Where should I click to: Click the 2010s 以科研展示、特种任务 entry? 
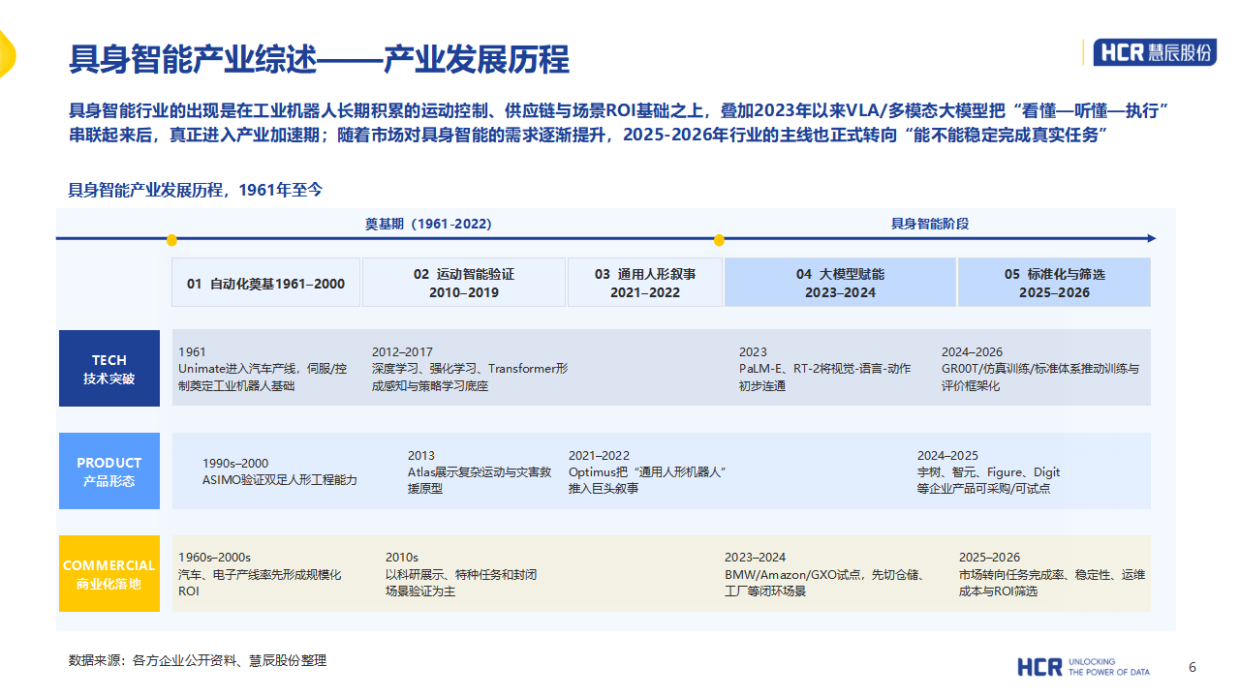click(461, 574)
